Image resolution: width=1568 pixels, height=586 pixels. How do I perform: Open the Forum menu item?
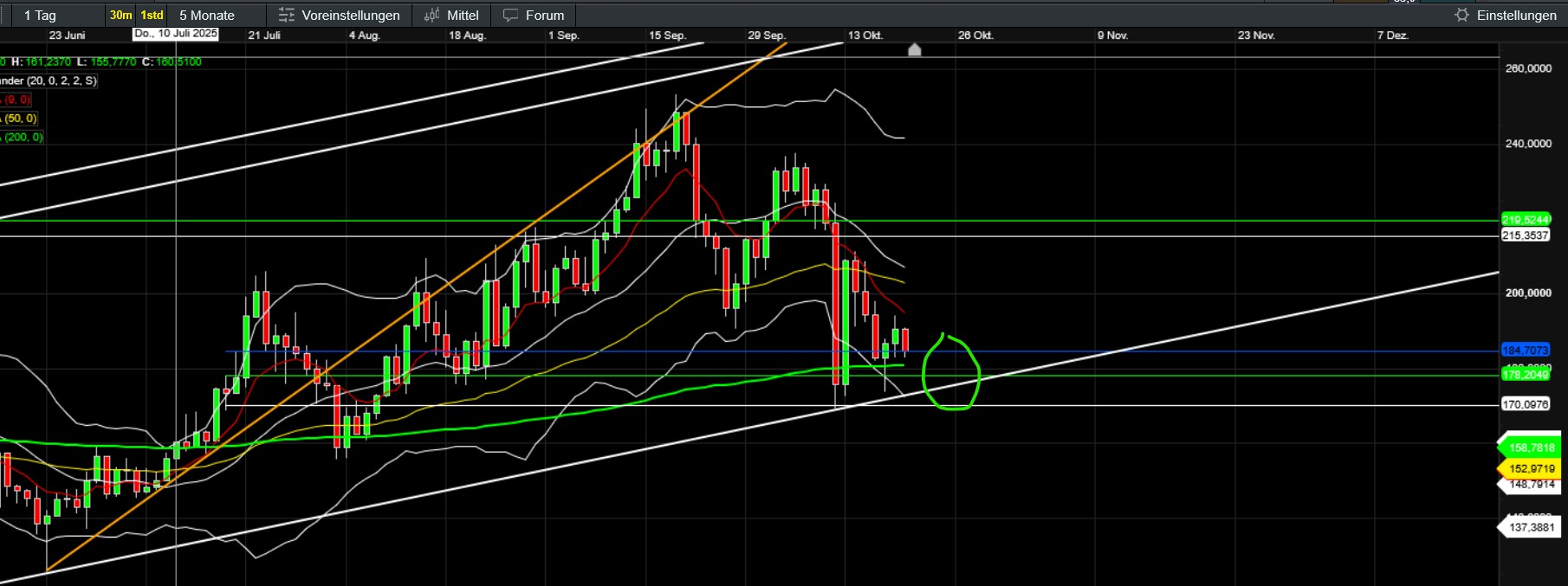point(544,16)
